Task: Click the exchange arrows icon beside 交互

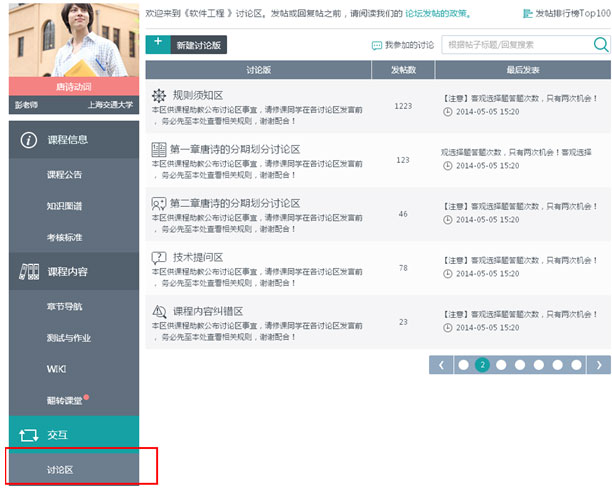Action: tap(28, 435)
